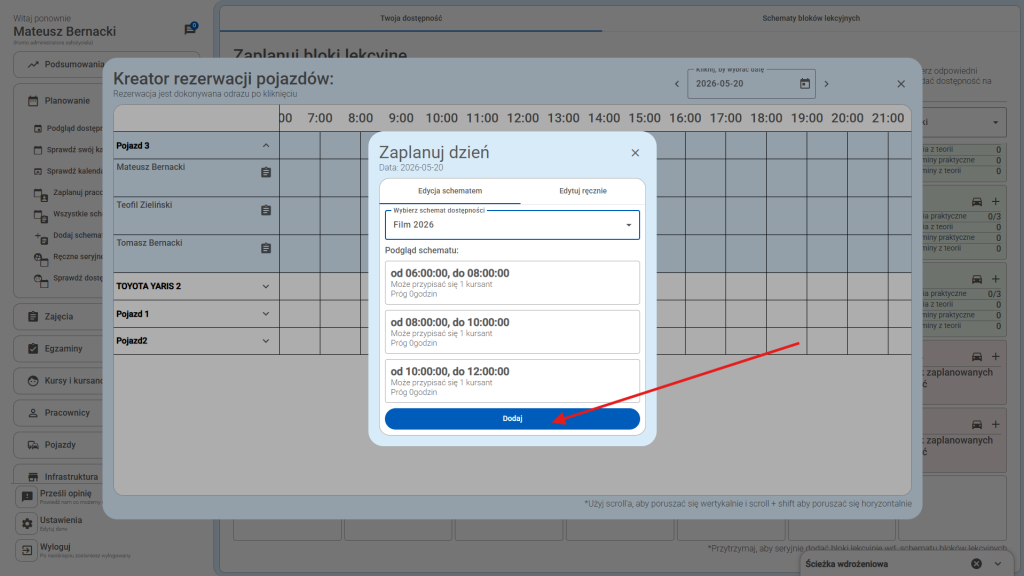Image resolution: width=1024 pixels, height=576 pixels.
Task: Click the Ustawienia gear icon
Action: [x=28, y=523]
